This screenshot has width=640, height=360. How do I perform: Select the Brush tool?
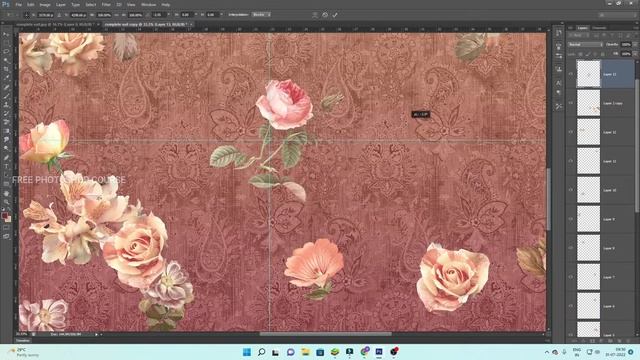click(x=6, y=96)
